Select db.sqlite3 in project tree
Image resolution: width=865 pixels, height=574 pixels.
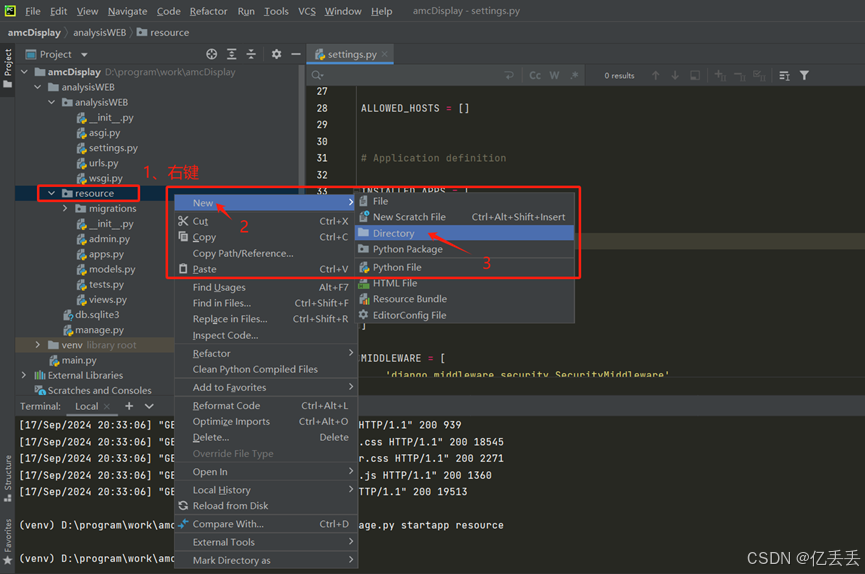tap(91, 315)
